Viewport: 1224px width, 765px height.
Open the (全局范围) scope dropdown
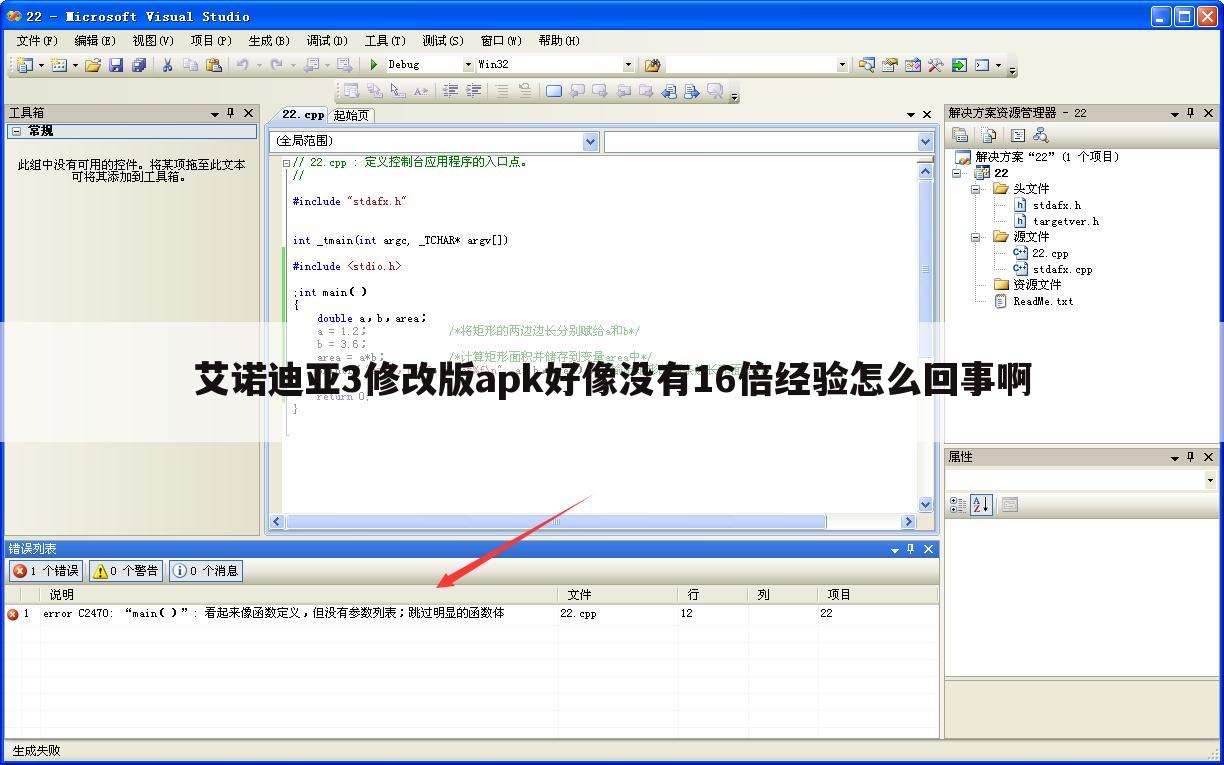(590, 142)
